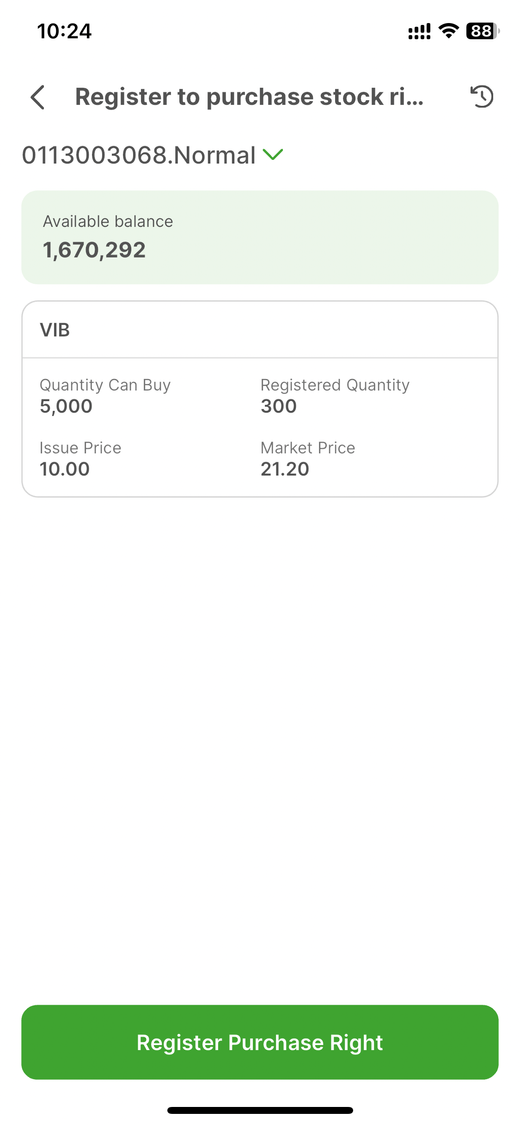This screenshot has width=520, height=1125.
Task: Tap the Market Price value 21.20
Action: click(x=285, y=469)
